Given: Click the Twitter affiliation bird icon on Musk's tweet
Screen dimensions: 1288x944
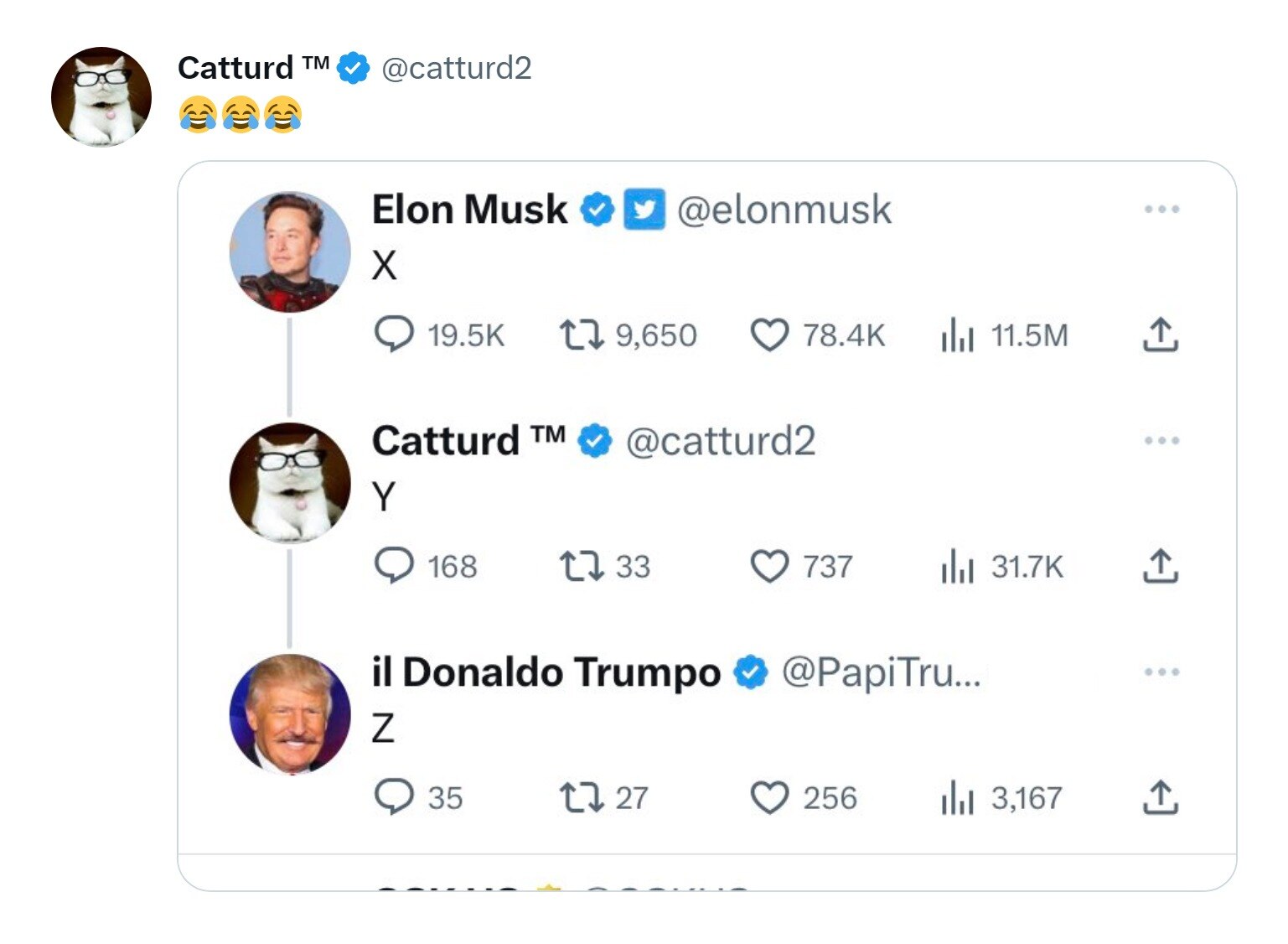Looking at the screenshot, I should (x=642, y=209).
